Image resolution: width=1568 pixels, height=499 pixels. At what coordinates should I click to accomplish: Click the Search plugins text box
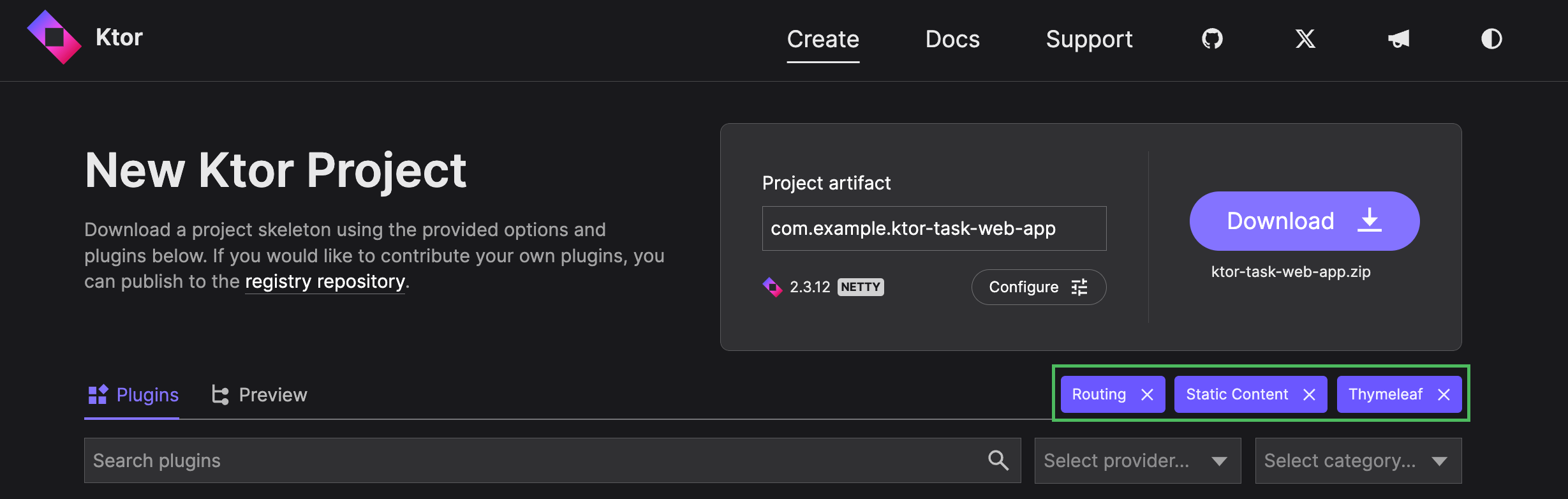pos(536,461)
